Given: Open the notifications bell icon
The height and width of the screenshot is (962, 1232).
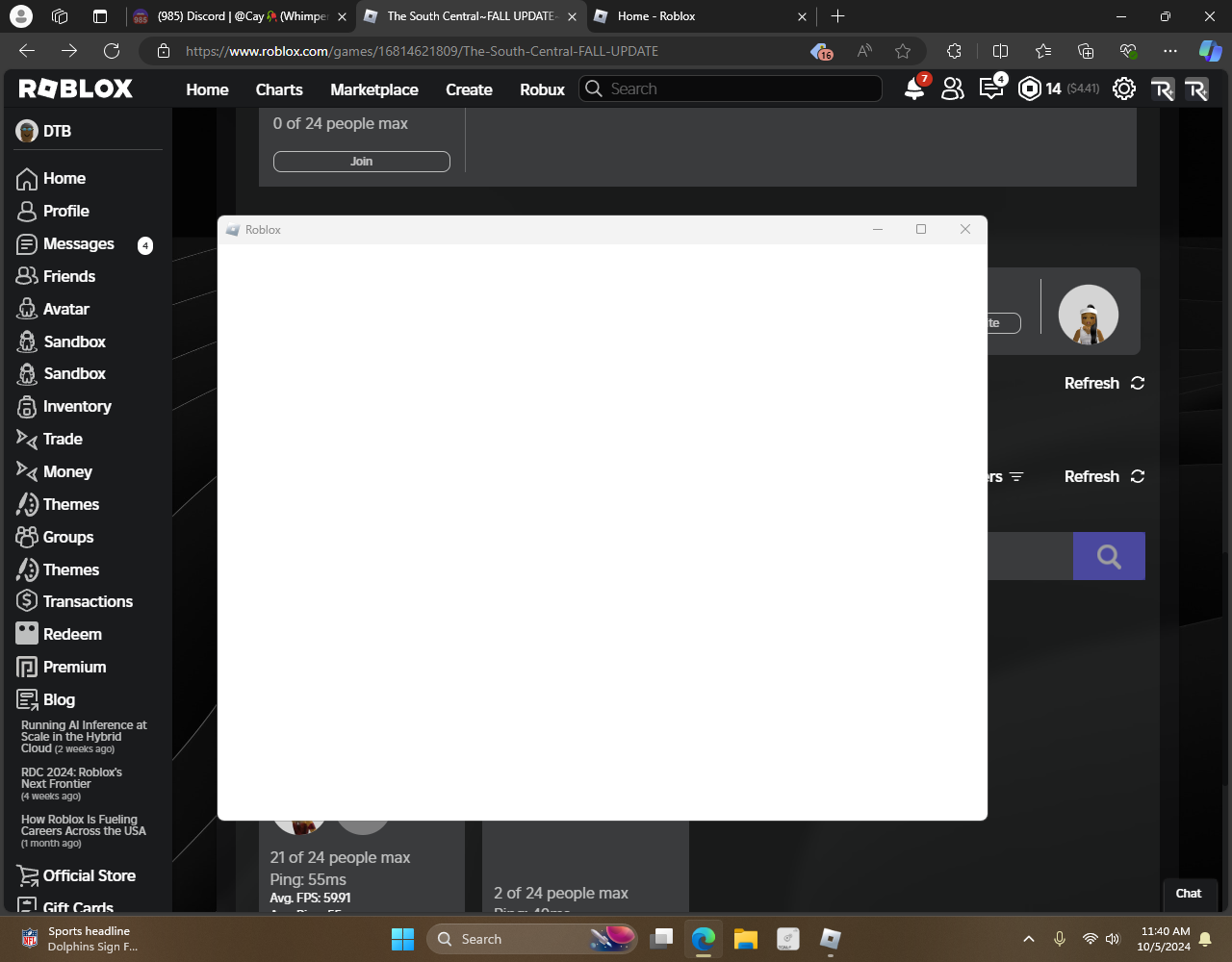Looking at the screenshot, I should [x=914, y=89].
